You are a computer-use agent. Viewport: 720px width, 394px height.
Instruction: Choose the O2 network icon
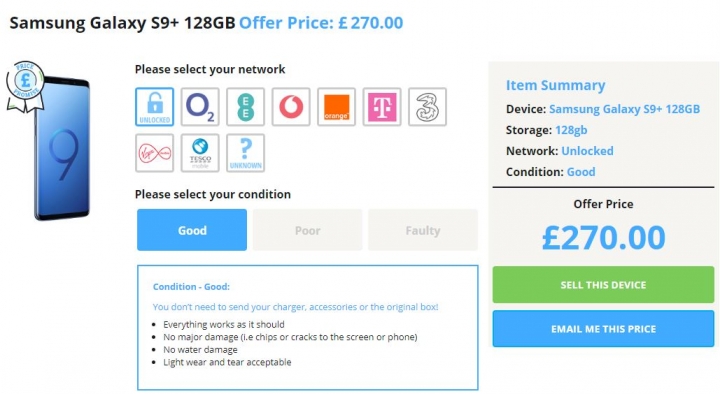coord(200,107)
